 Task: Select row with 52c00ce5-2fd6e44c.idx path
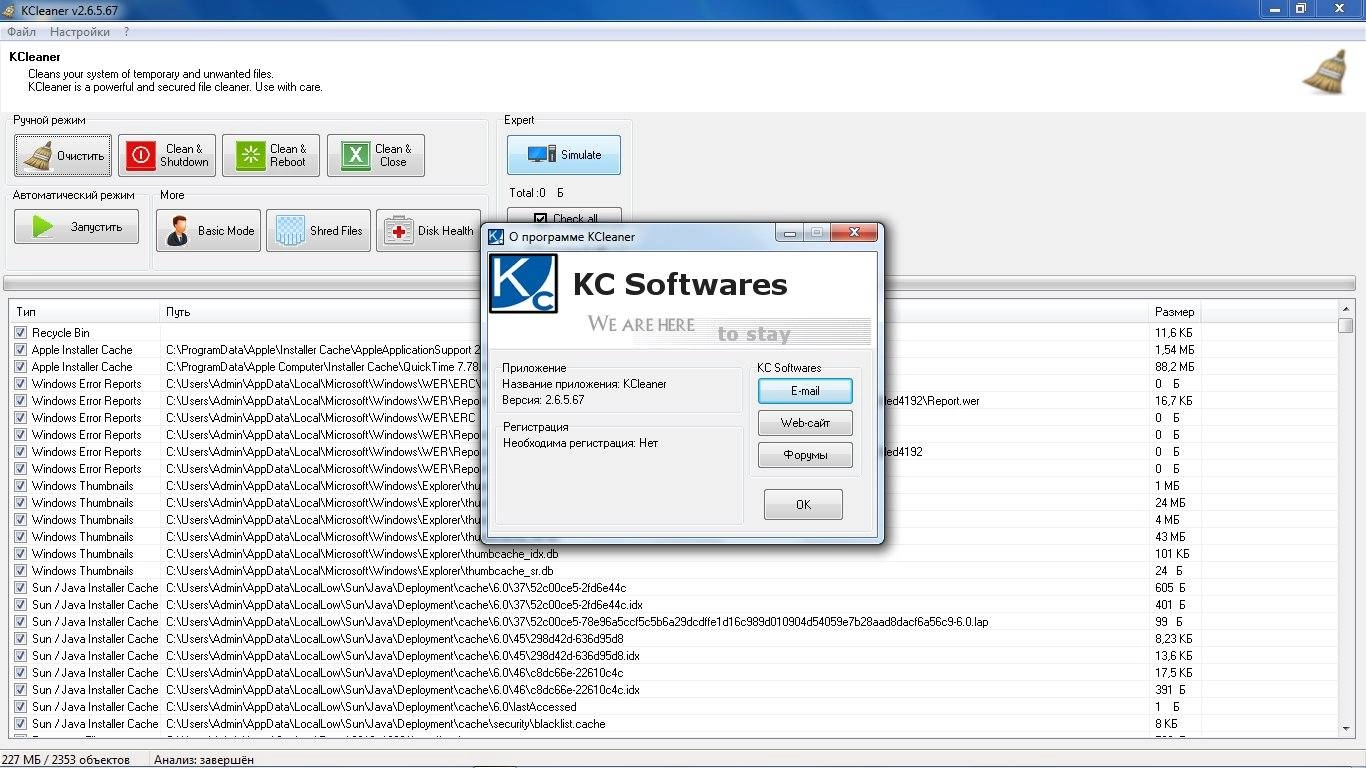[404, 604]
